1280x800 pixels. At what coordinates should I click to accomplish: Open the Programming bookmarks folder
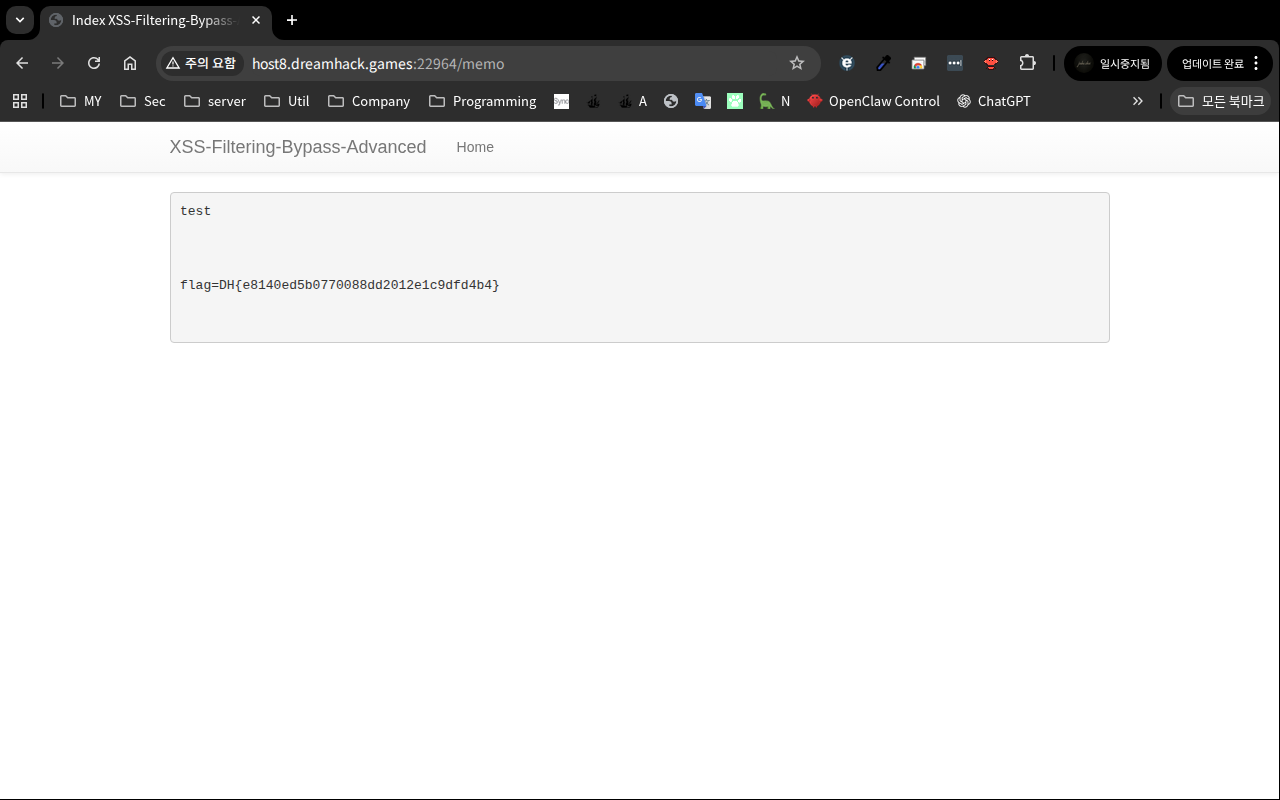pos(482,101)
